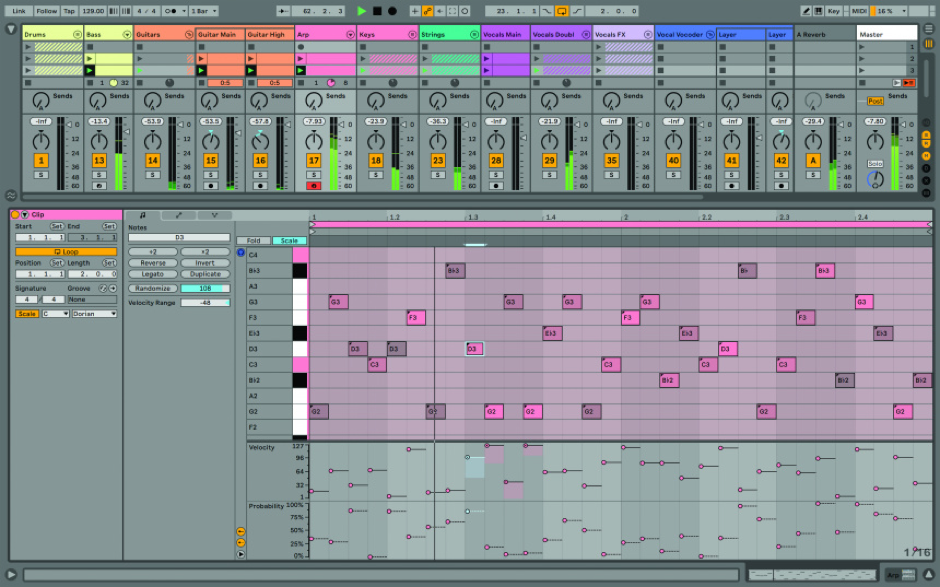Click the Record button in transport

392,11
